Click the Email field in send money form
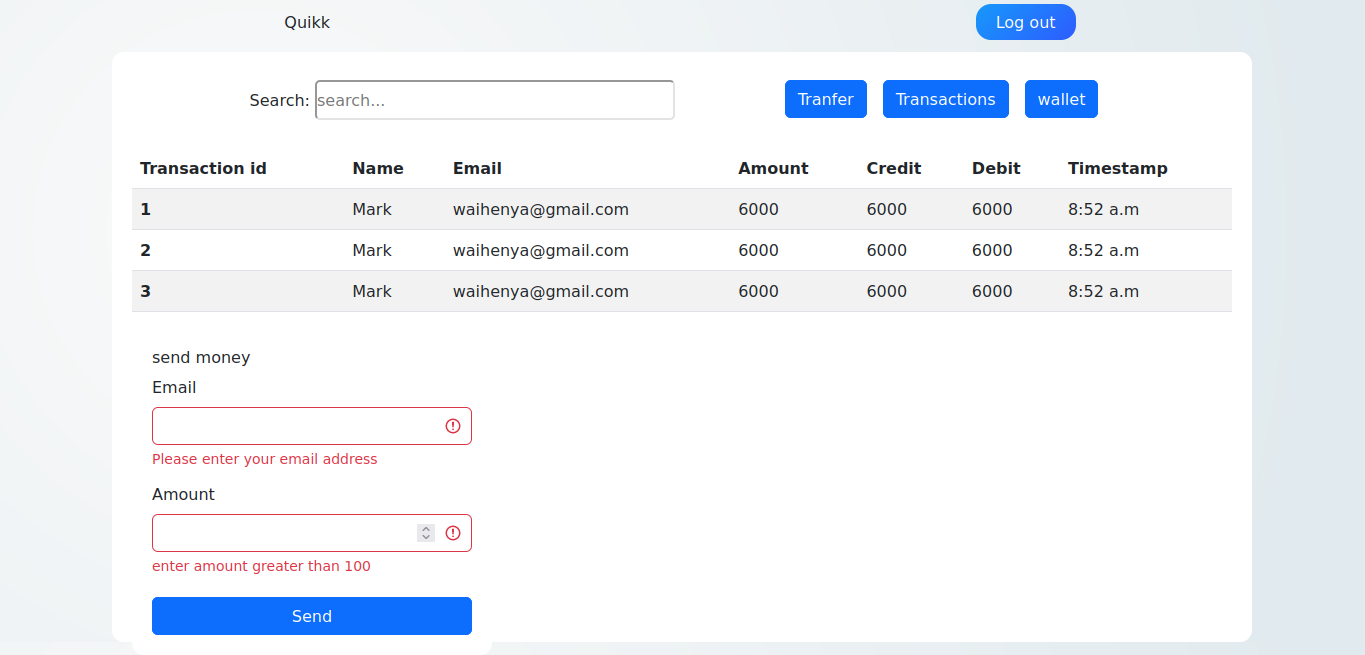The image size is (1365, 655). [312, 426]
